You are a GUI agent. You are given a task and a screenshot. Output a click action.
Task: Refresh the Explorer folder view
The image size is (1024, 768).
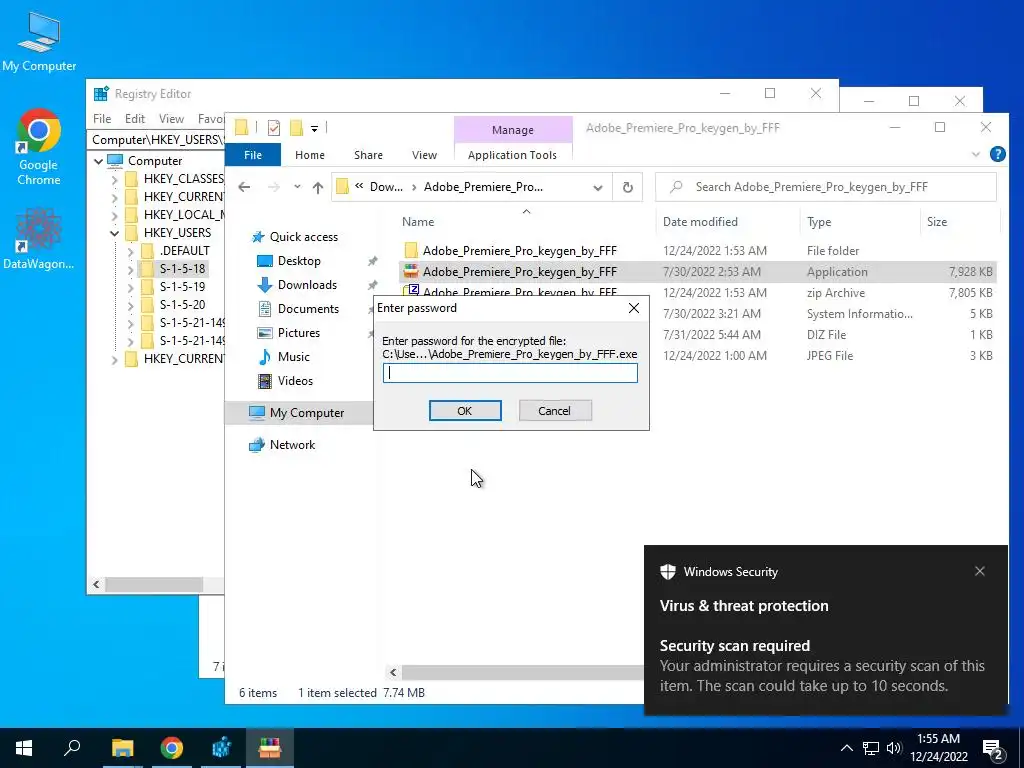628,187
